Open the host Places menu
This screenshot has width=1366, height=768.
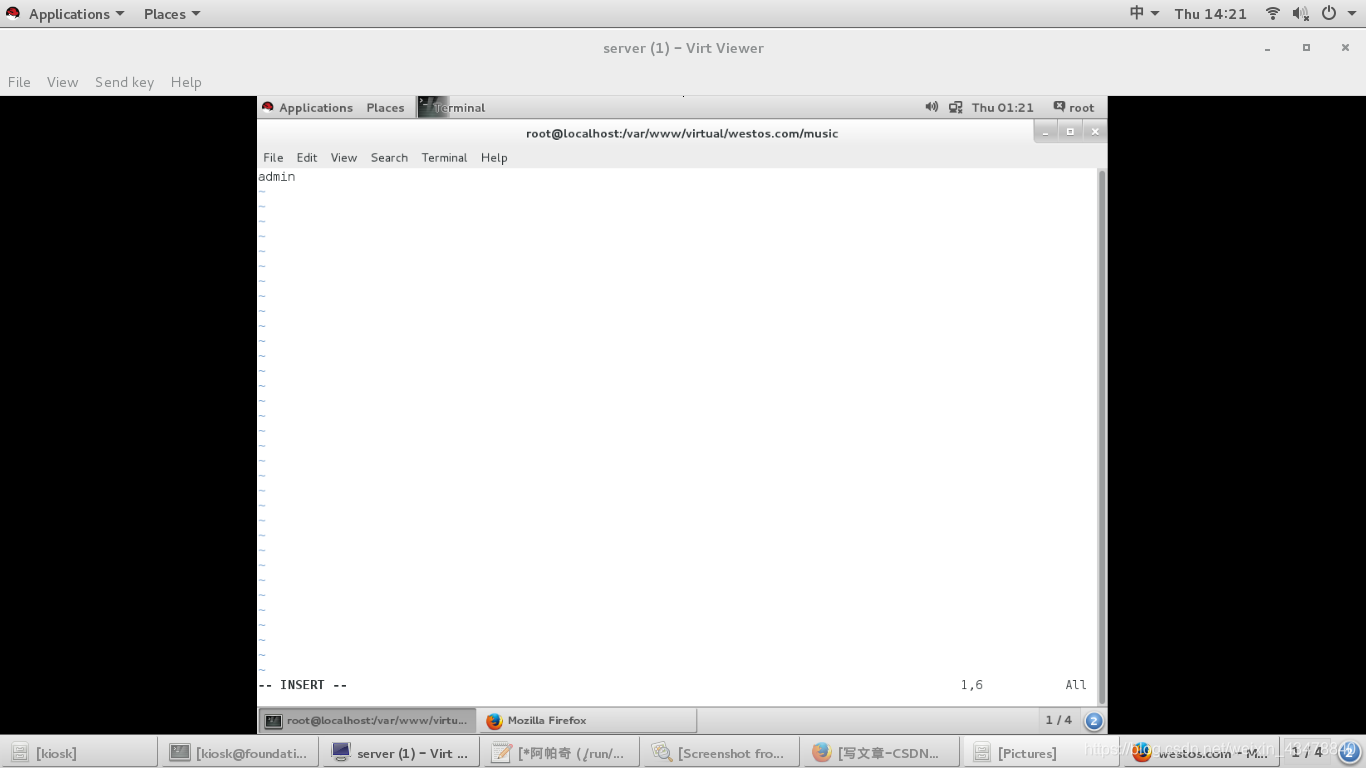pos(172,14)
